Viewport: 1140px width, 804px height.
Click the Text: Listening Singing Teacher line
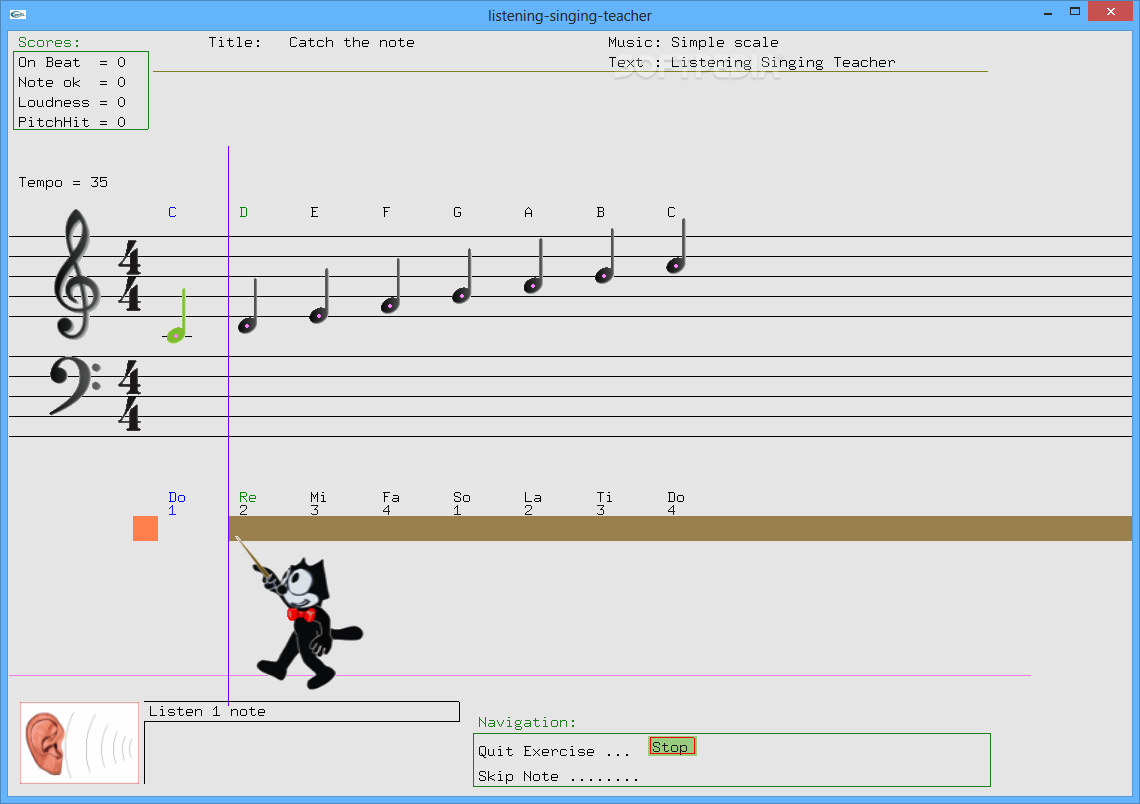752,63
